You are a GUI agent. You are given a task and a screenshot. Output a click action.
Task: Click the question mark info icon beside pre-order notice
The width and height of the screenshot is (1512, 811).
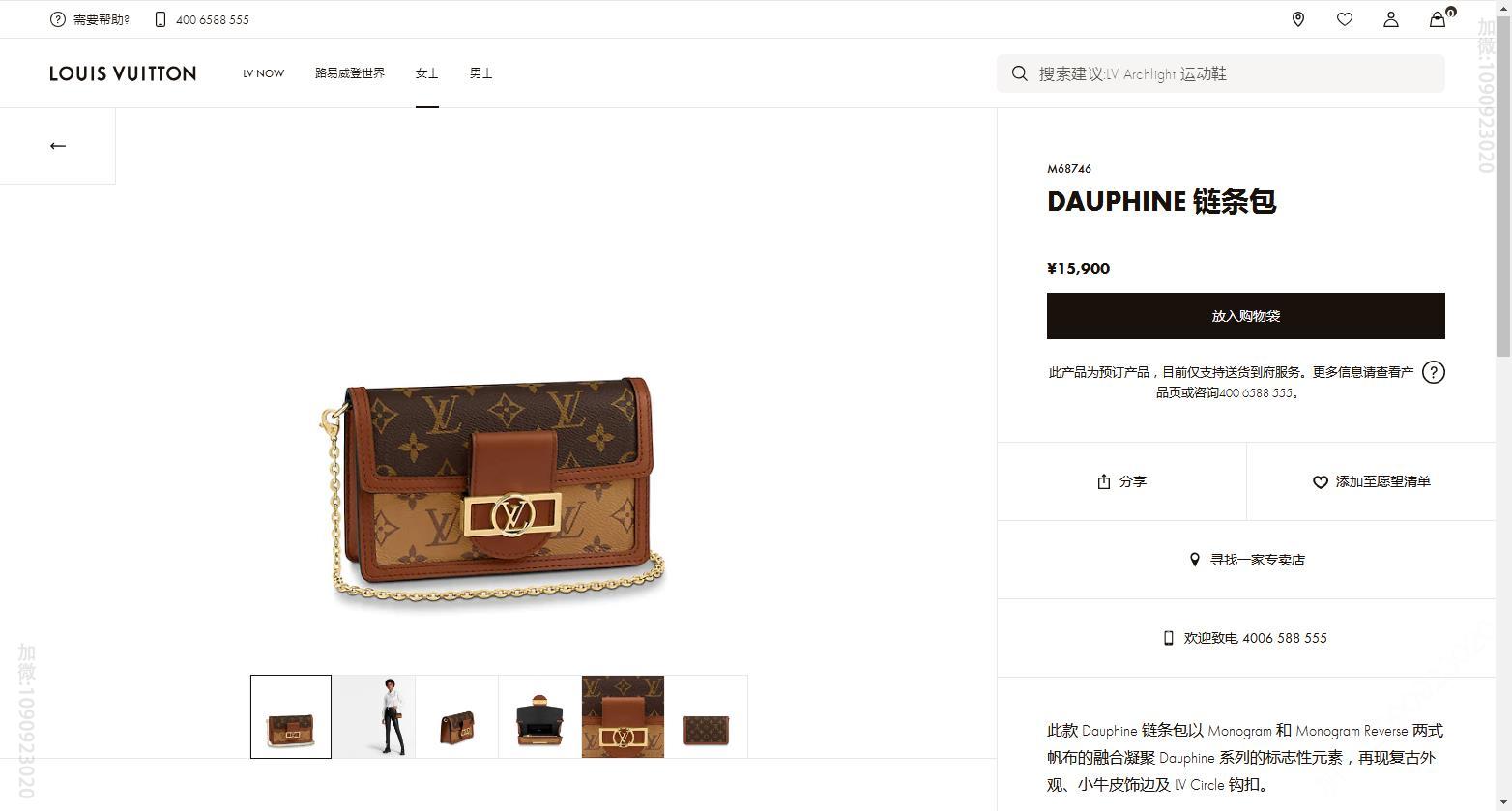click(x=1434, y=372)
